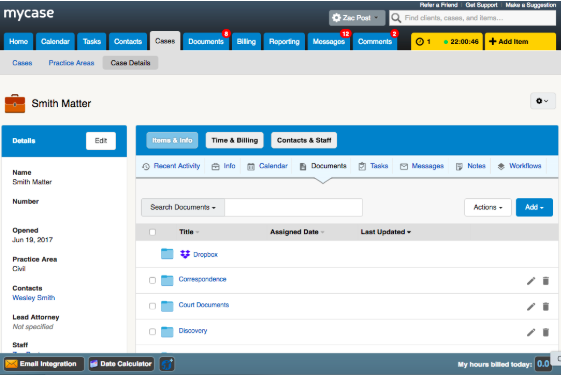Edit the Correspondence folder with pencil icon
Image resolution: width=563 pixels, height=375 pixels.
(531, 281)
